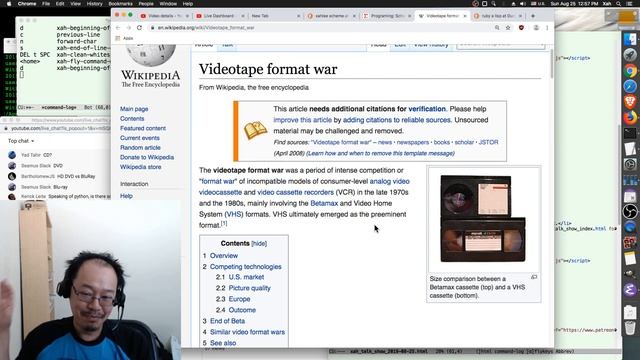Open the JSTOR source link
Image resolution: width=640 pixels, height=360 pixels.
click(x=489, y=142)
